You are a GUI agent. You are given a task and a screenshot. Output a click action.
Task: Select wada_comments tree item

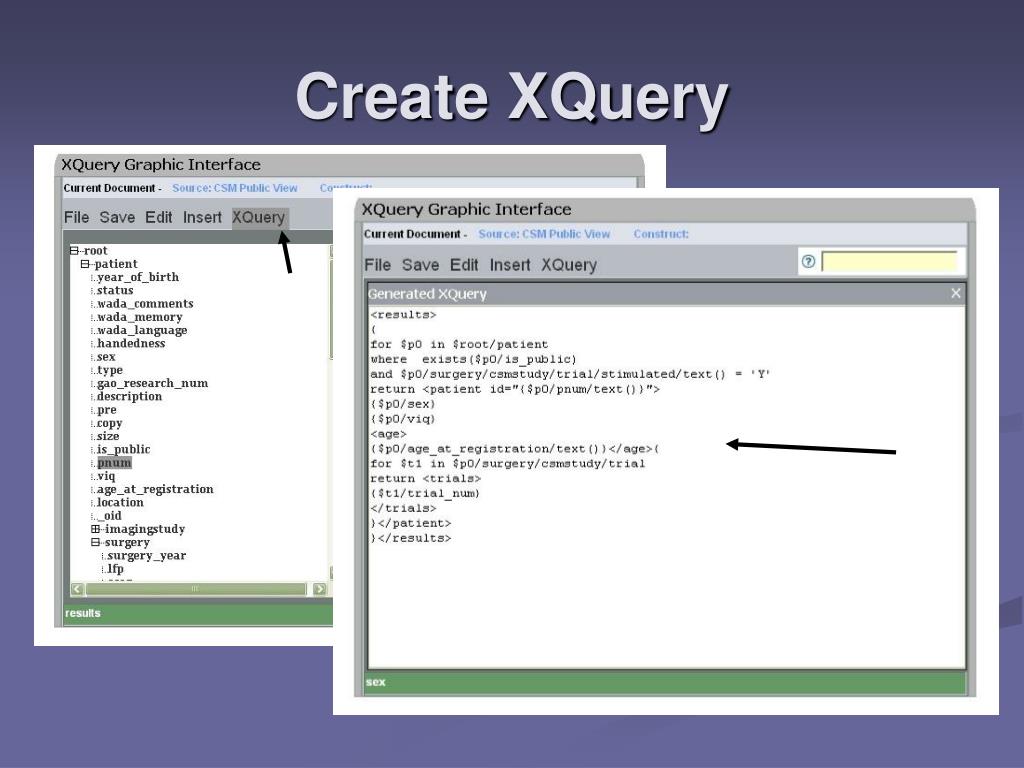145,304
